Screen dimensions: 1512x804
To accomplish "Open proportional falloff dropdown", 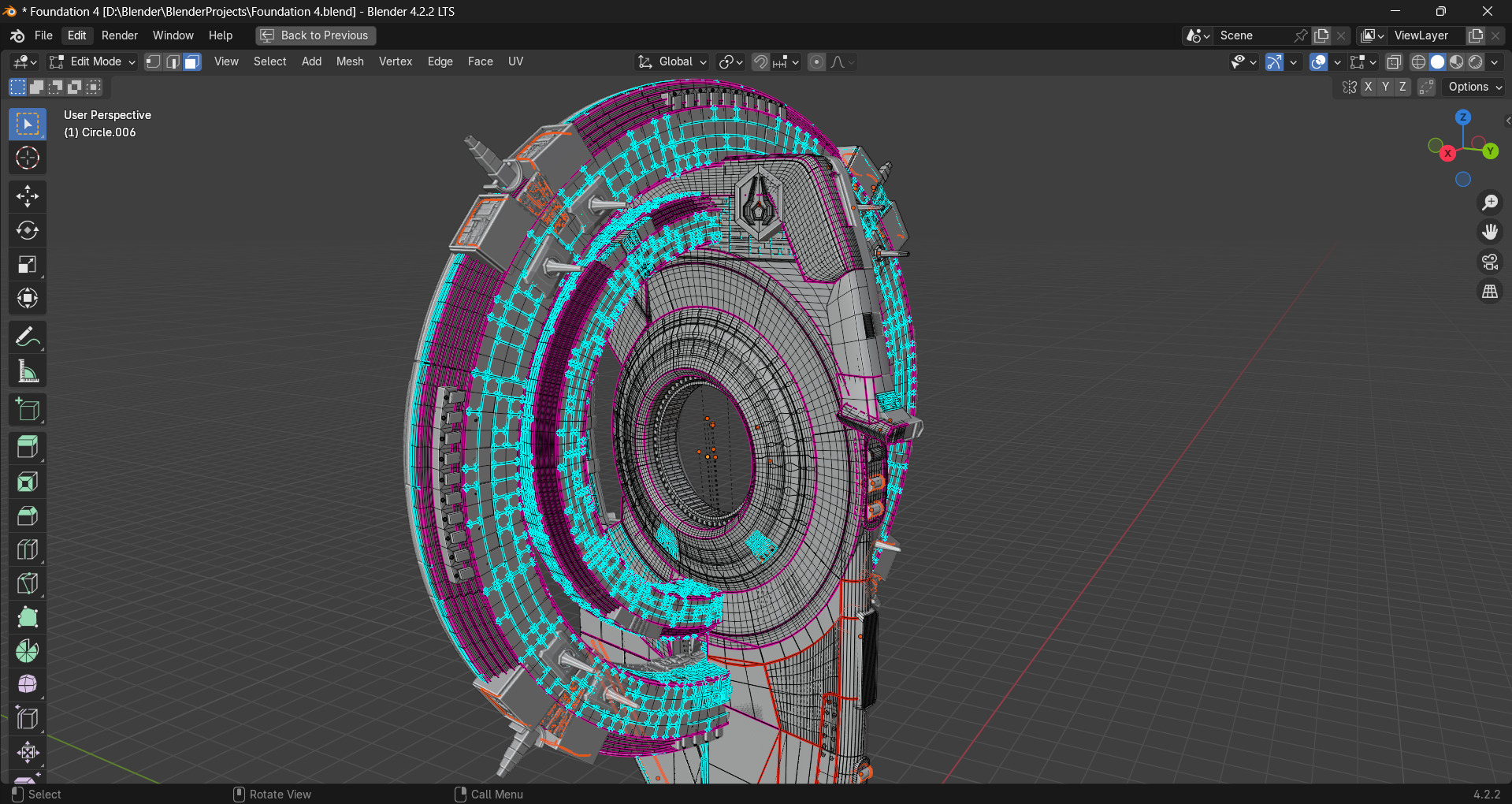I will (842, 61).
